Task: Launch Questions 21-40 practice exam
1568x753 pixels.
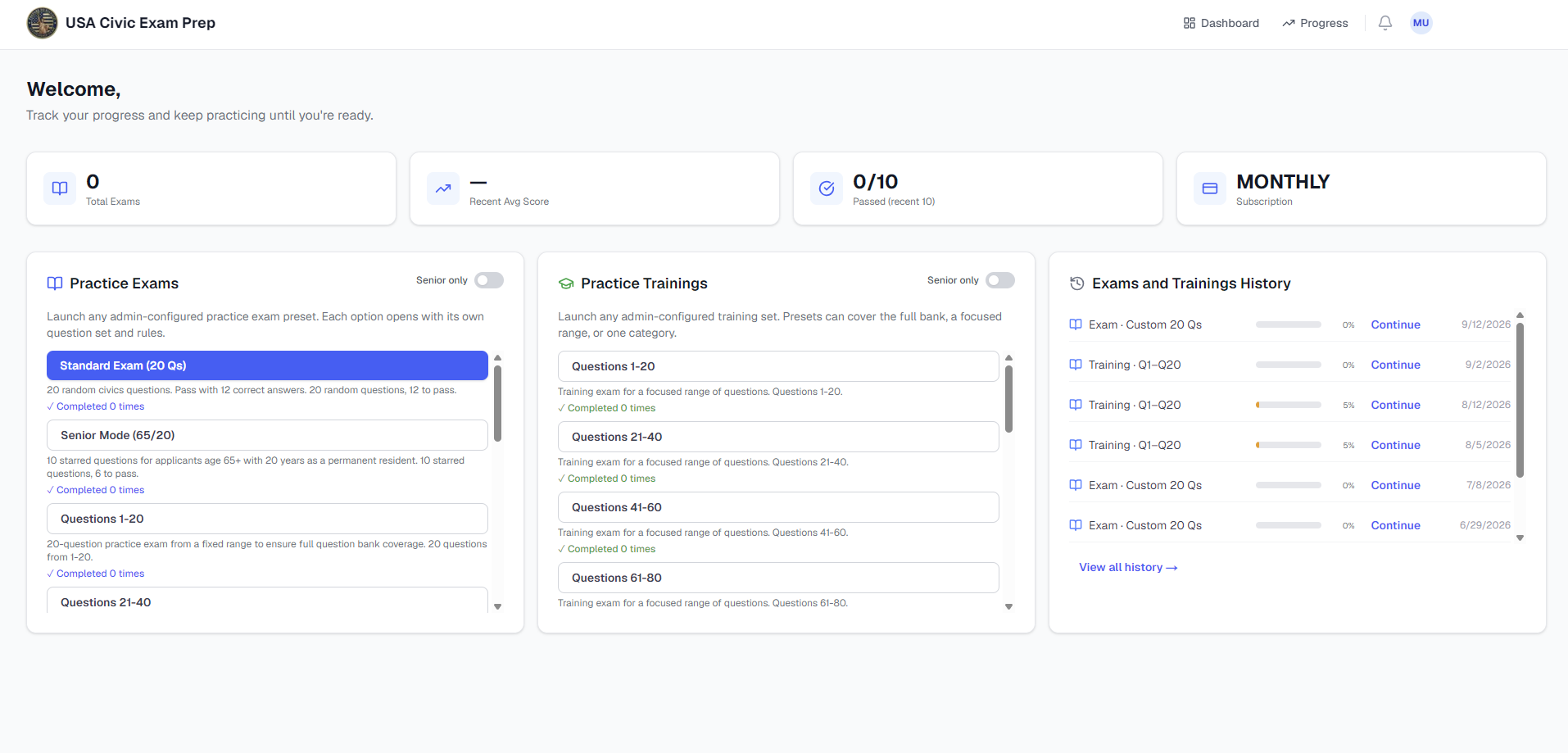Action: click(x=267, y=601)
